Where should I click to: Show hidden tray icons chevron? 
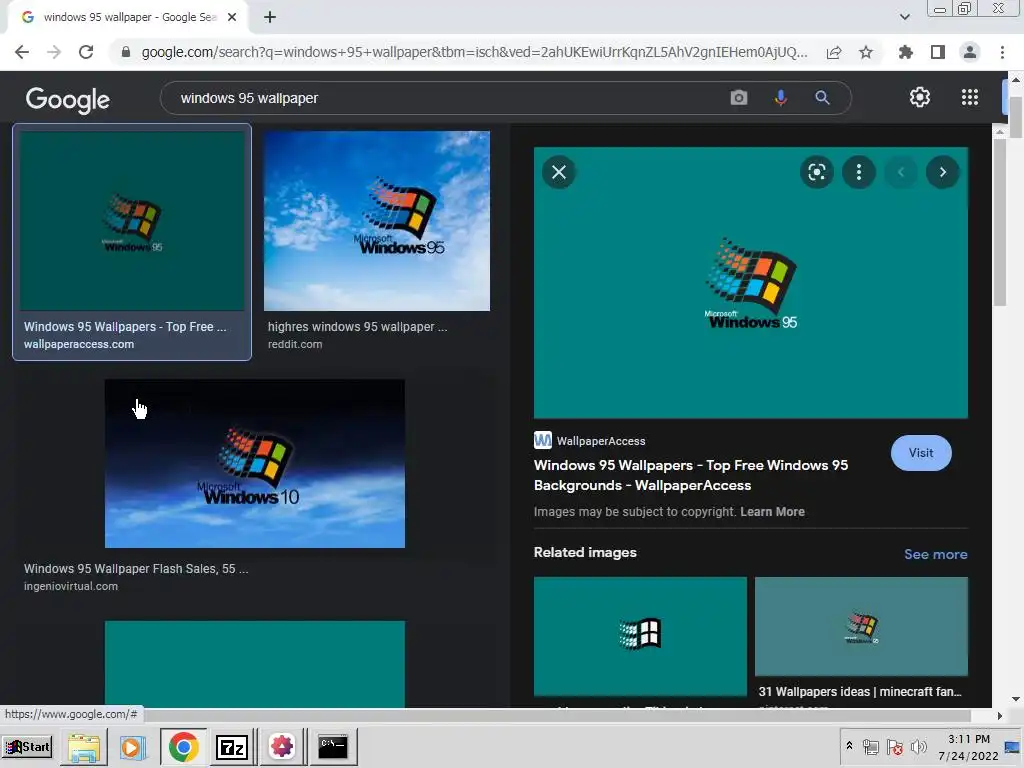(849, 746)
